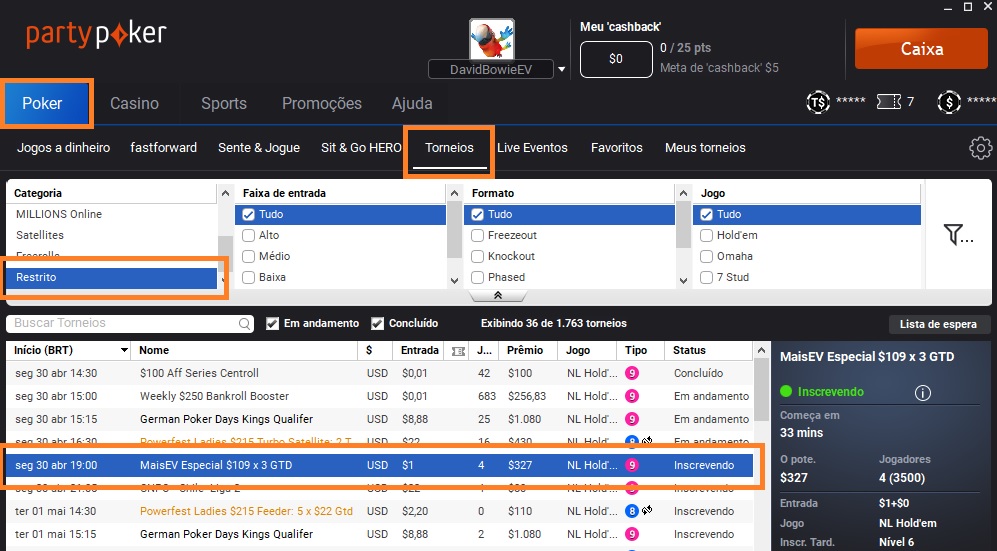Click tournament list scroll up arrow

point(761,350)
